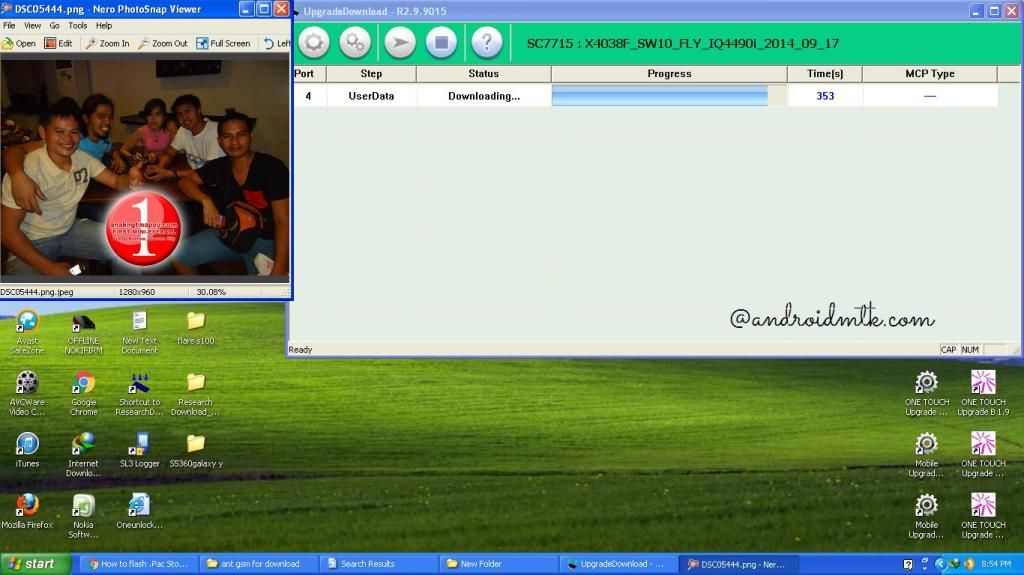Click Zoom In in PhotoSnap toolbar
The width and height of the screenshot is (1024, 575).
pos(107,44)
